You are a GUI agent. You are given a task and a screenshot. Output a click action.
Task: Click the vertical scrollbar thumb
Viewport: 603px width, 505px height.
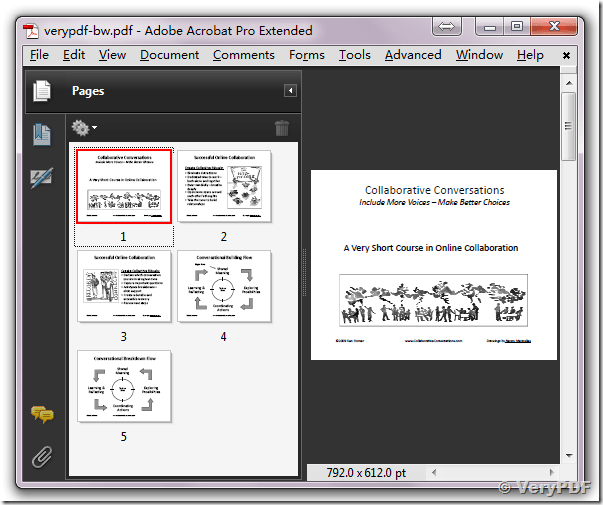coord(569,126)
